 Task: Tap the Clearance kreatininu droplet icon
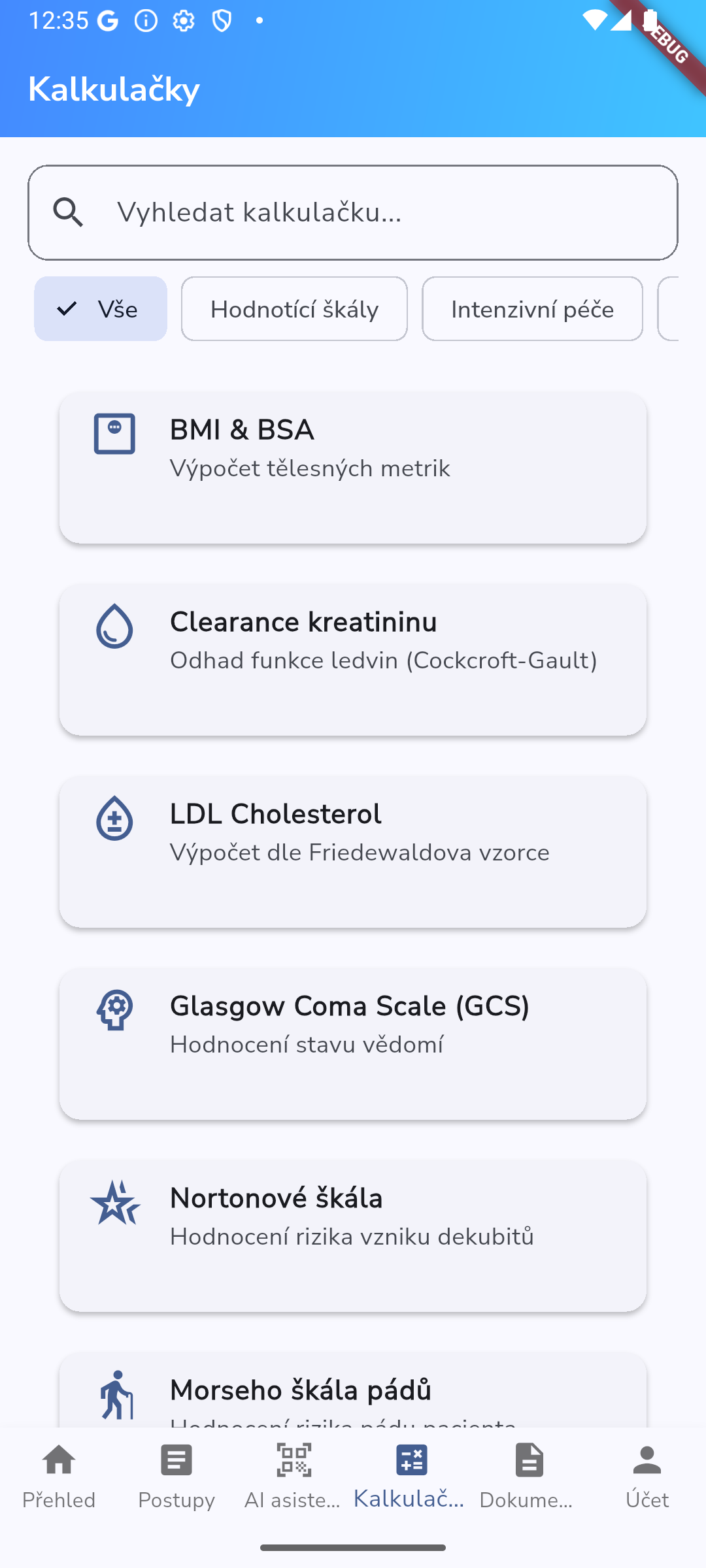pyautogui.click(x=114, y=626)
